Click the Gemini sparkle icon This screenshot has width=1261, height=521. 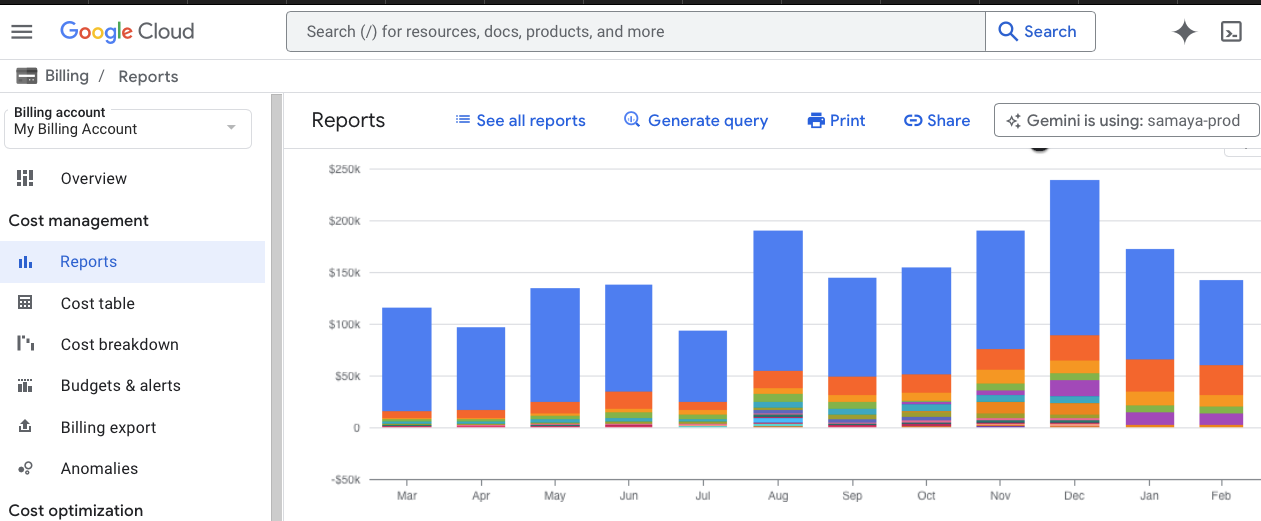[x=1184, y=32]
